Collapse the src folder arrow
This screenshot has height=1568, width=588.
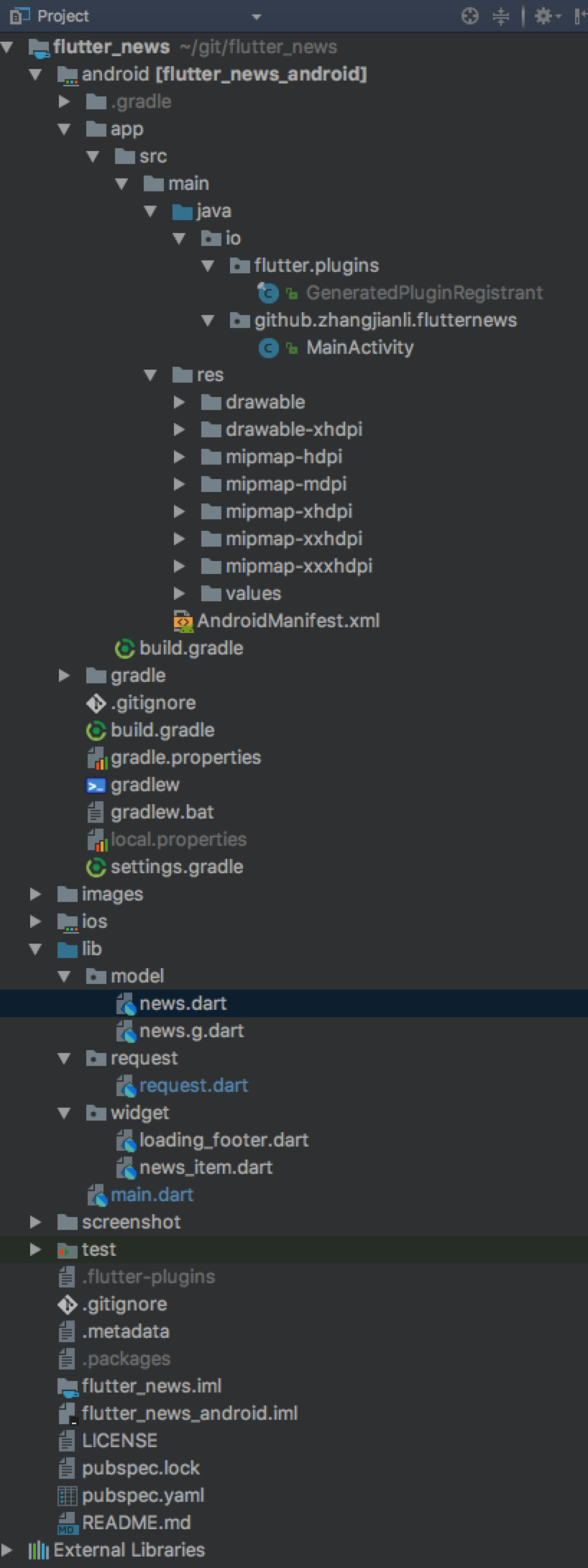point(93,156)
